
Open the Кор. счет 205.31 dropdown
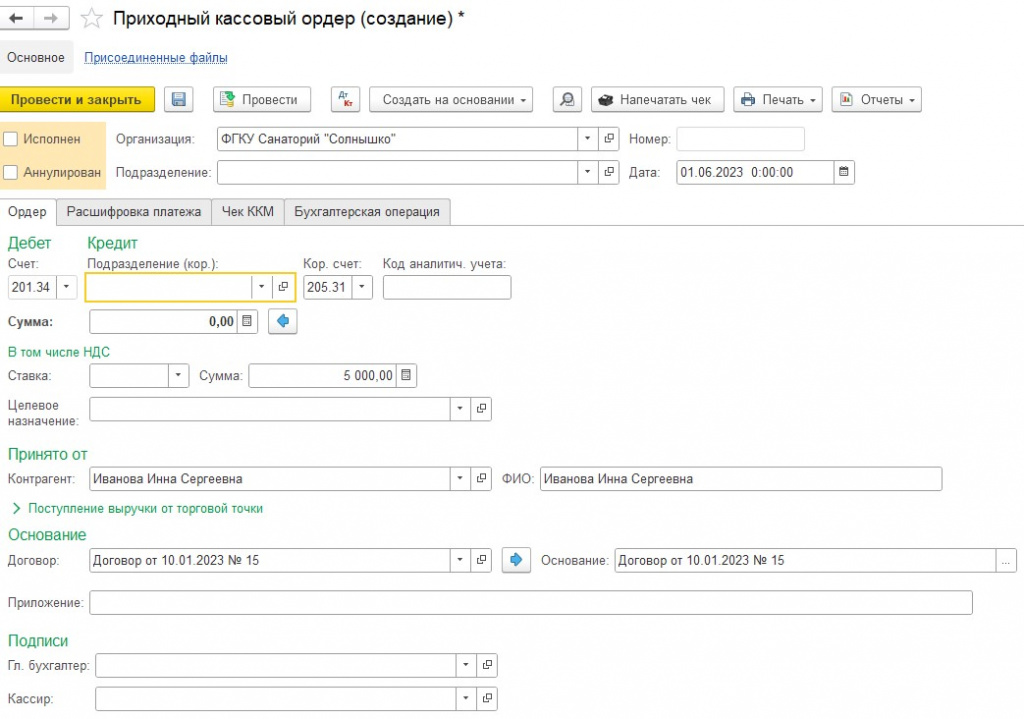point(362,287)
